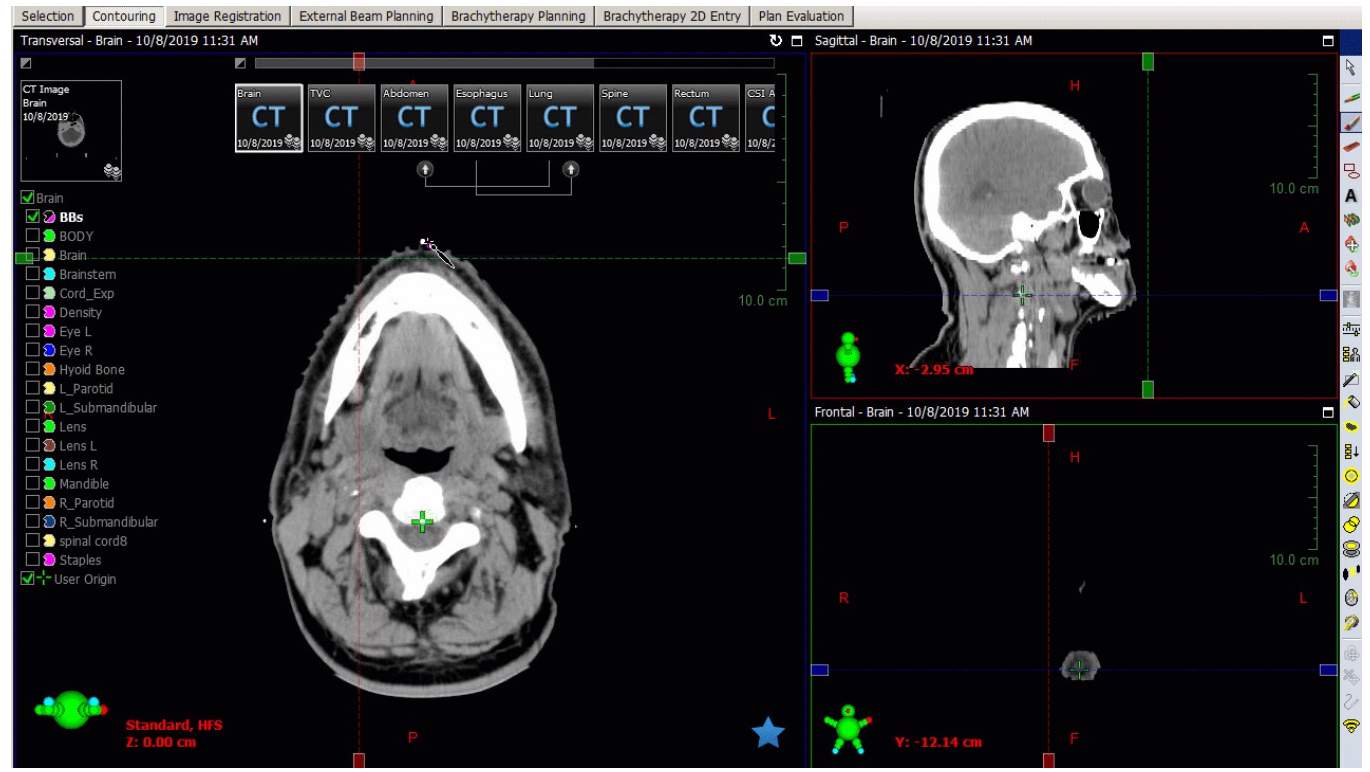
Task: Click the rectangle and ellipse shape tool
Action: point(1352,171)
